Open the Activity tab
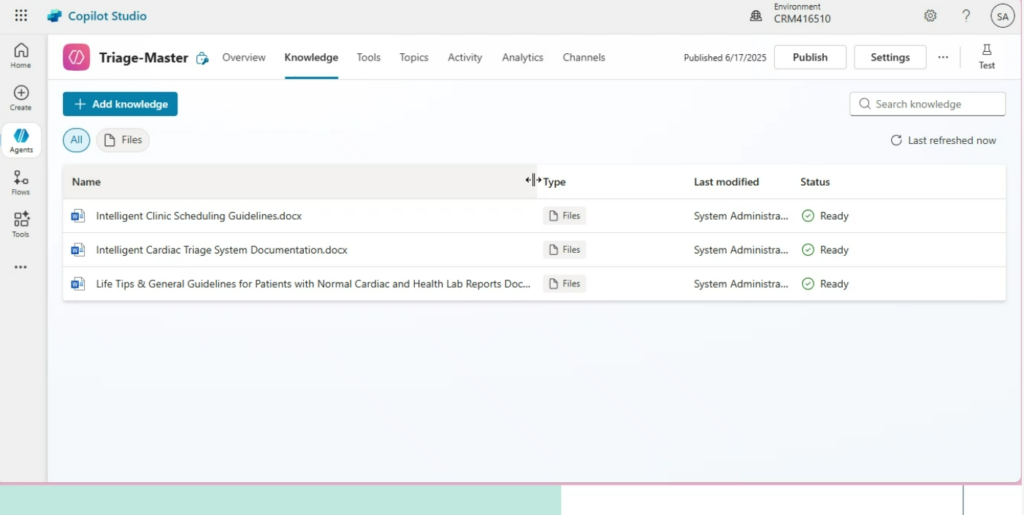1024x515 pixels. [x=465, y=57]
